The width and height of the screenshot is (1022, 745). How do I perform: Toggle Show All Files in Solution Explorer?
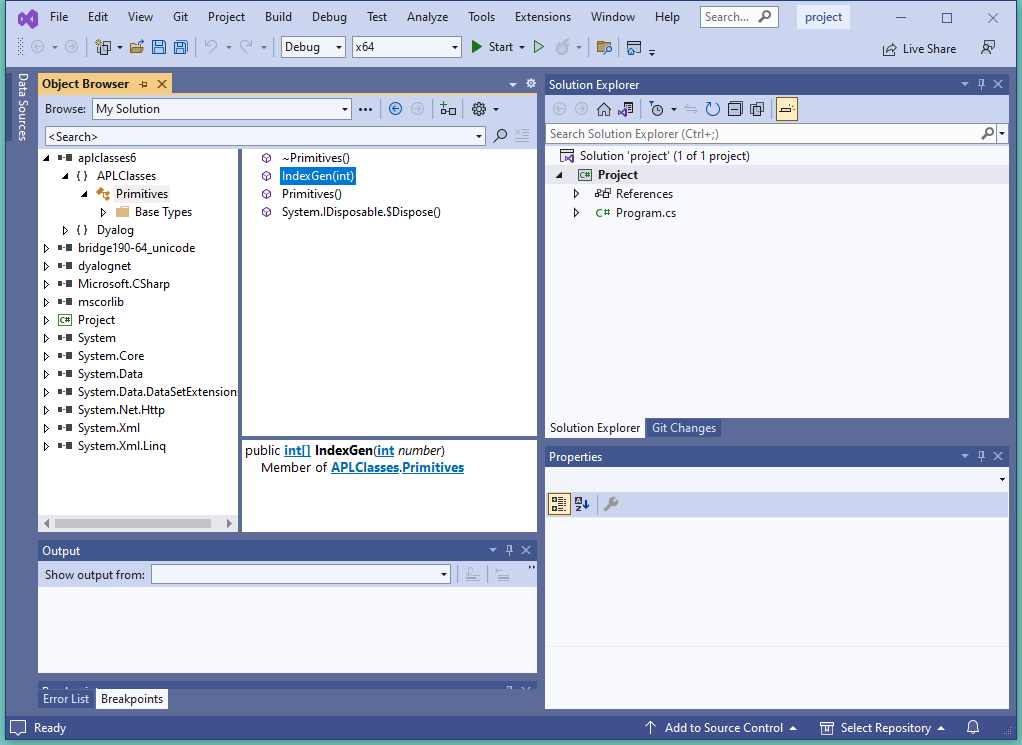pos(757,109)
